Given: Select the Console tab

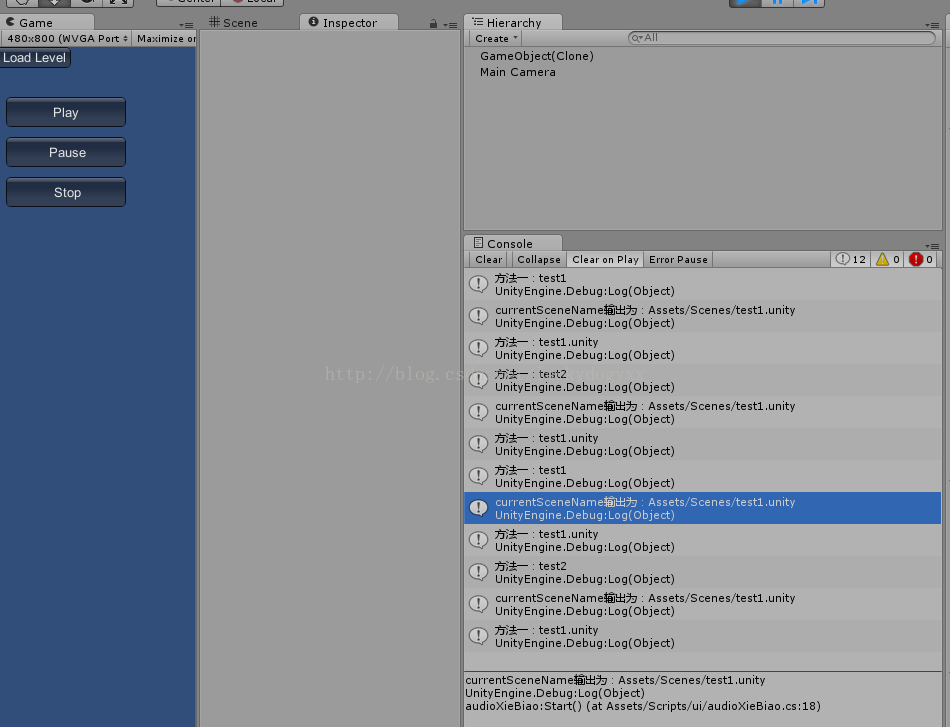Looking at the screenshot, I should 513,243.
